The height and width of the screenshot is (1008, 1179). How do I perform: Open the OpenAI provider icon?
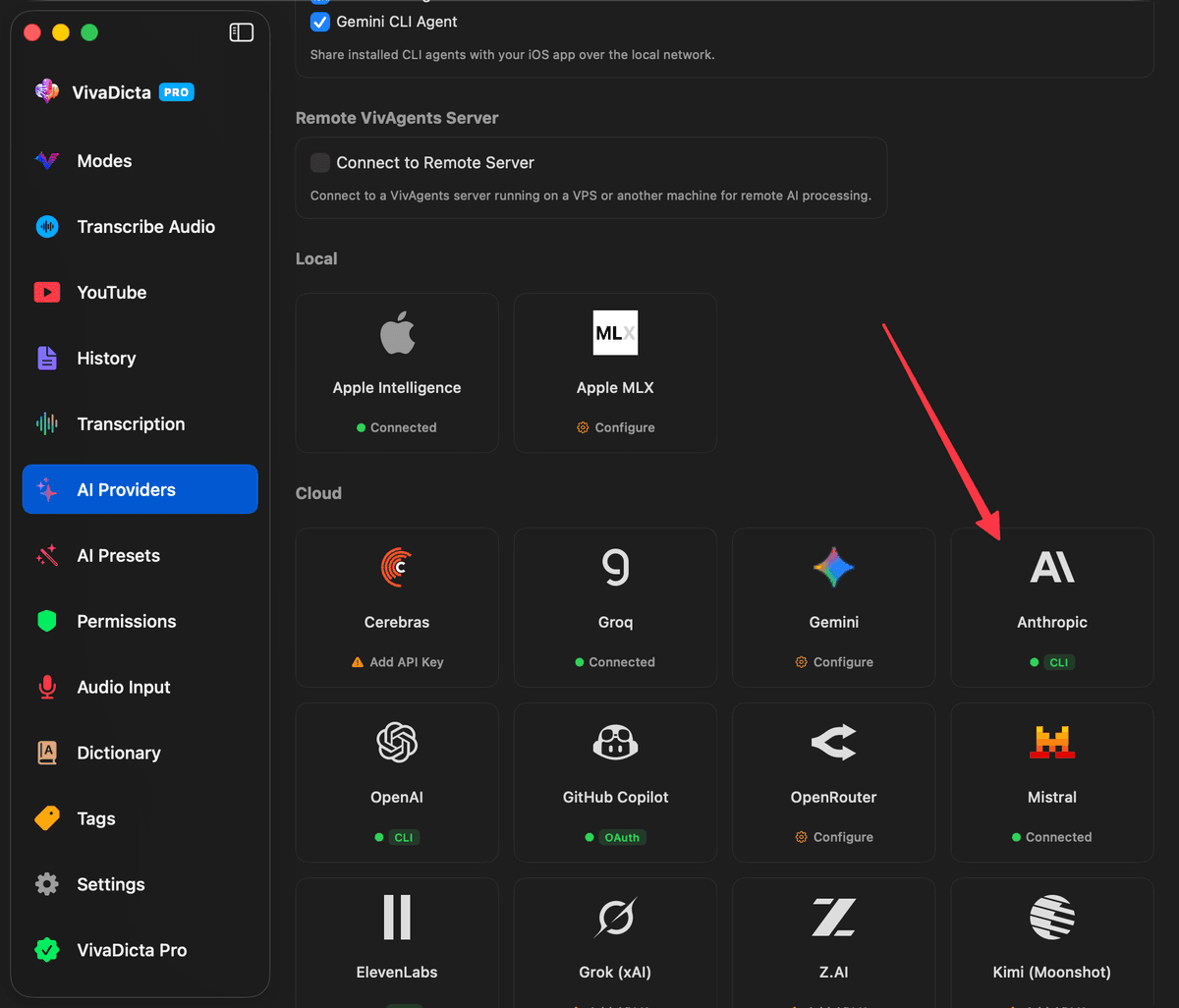tap(396, 743)
